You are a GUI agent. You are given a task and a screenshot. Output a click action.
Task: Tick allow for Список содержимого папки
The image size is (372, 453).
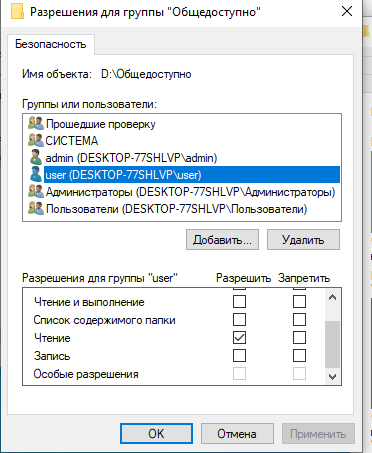239,320
